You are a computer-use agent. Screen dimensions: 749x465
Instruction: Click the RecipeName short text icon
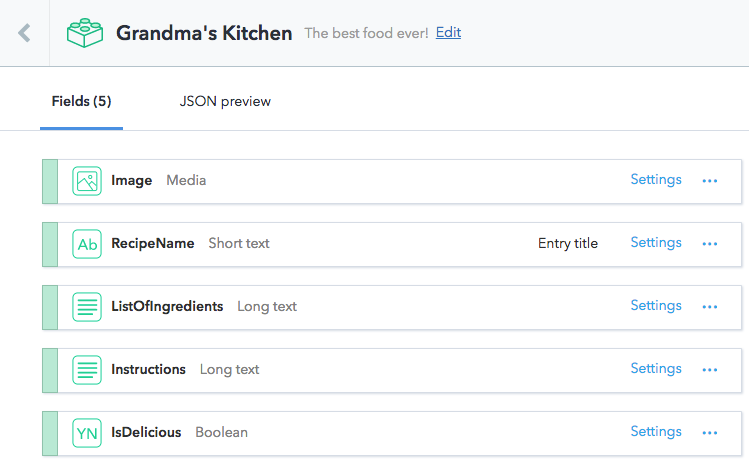[87, 244]
